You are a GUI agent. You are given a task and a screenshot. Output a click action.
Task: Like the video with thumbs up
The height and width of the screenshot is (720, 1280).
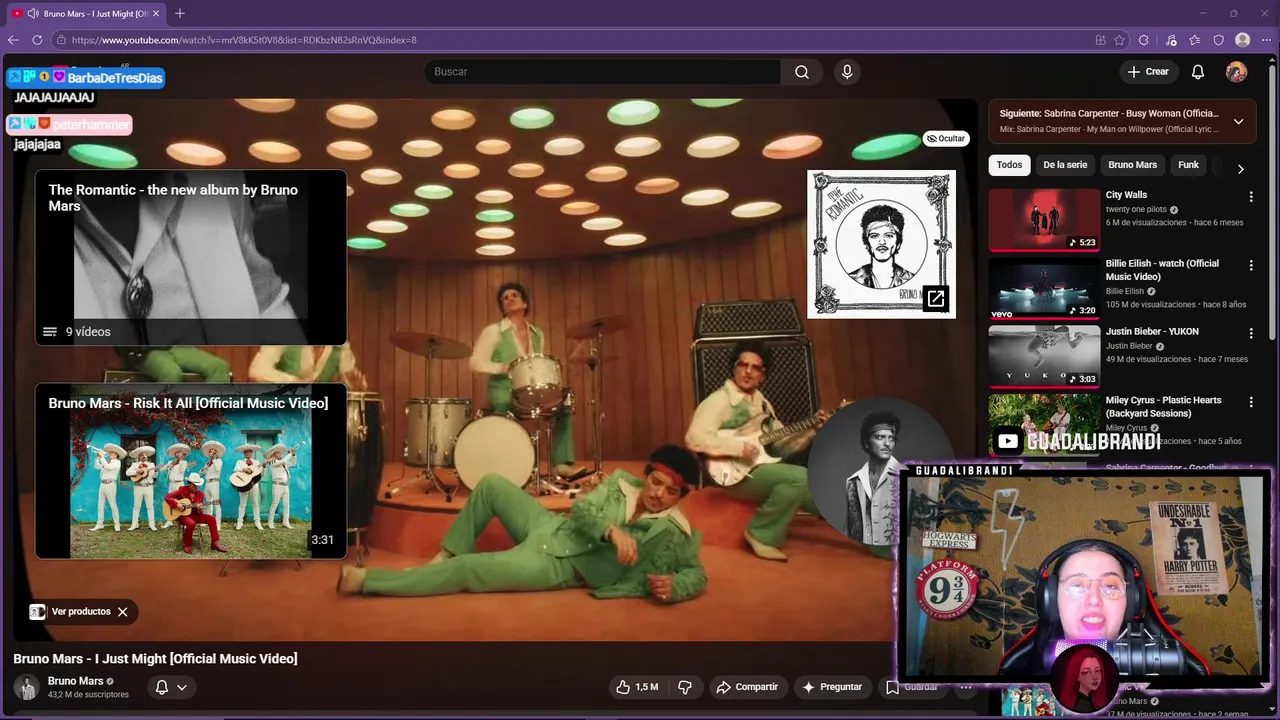click(637, 687)
